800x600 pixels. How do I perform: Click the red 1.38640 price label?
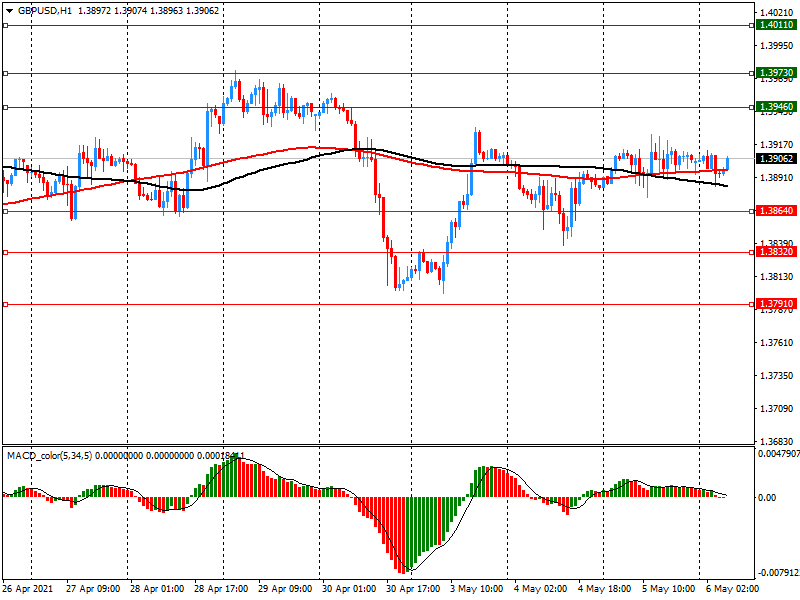point(776,211)
